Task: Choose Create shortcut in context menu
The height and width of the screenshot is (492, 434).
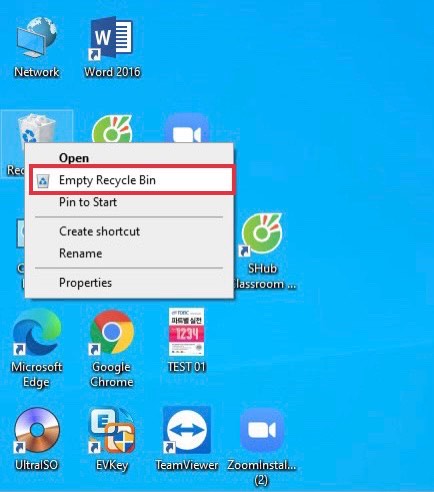Action: (x=99, y=231)
